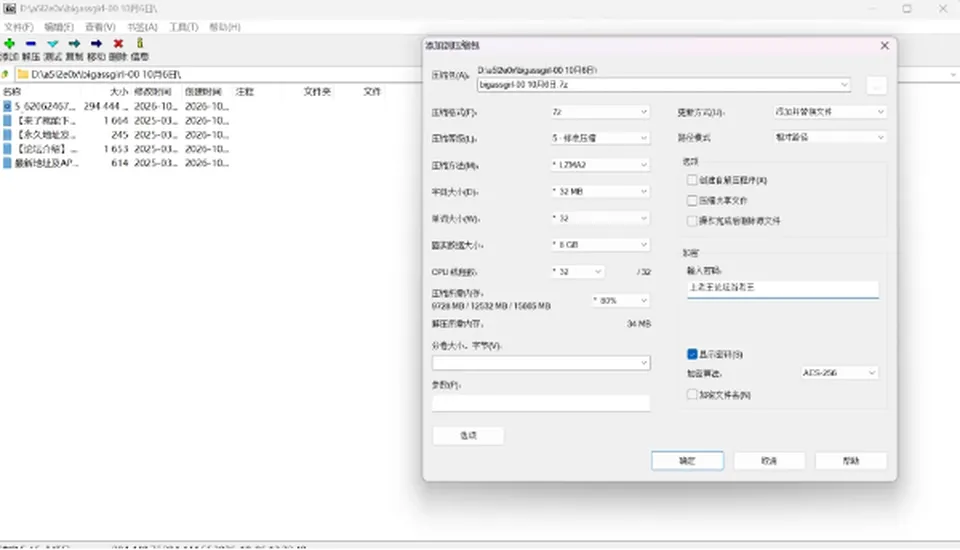Sort by the Modified time column header
960x550 pixels.
[153, 92]
